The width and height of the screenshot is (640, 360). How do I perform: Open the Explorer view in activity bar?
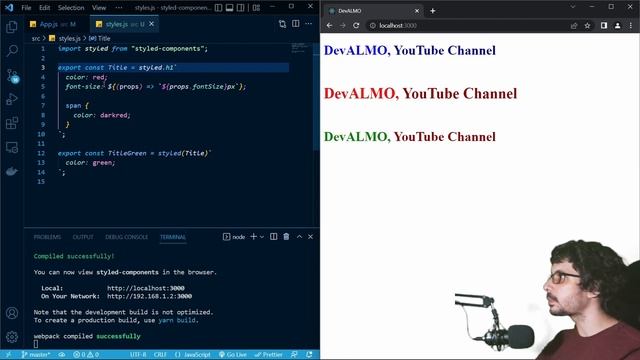(x=12, y=27)
